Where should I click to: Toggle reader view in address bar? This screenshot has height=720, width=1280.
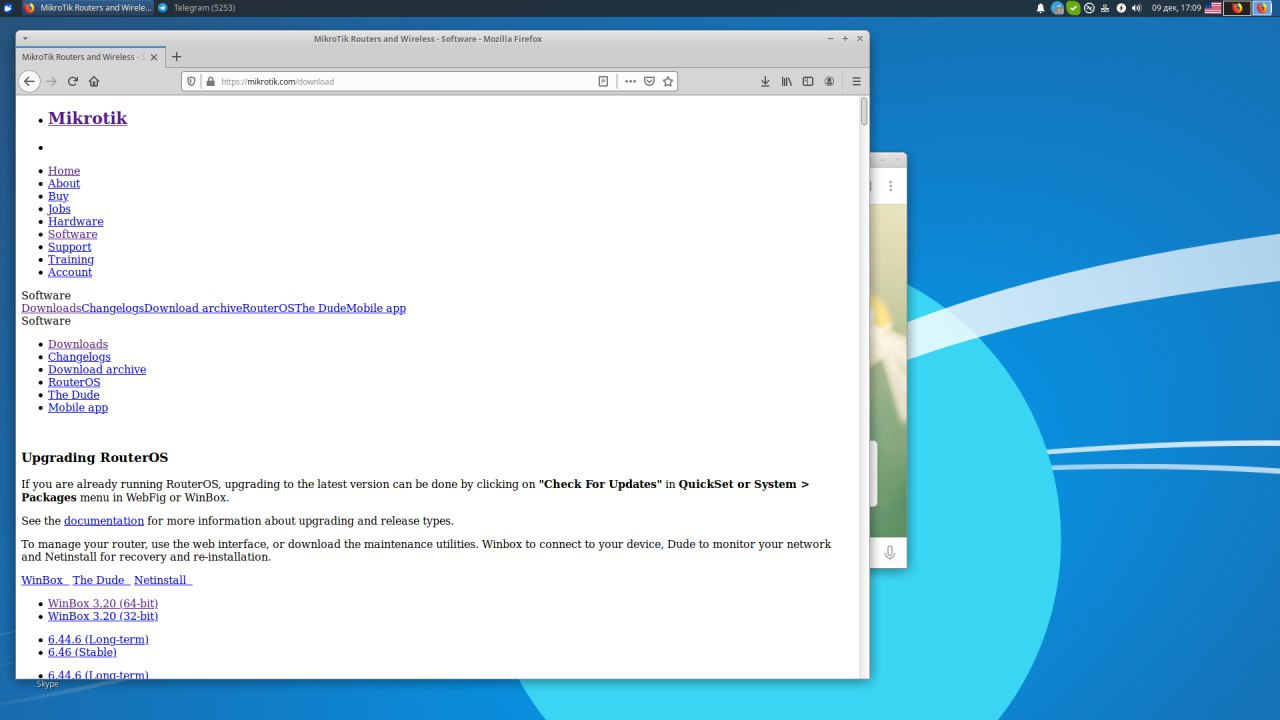point(603,81)
